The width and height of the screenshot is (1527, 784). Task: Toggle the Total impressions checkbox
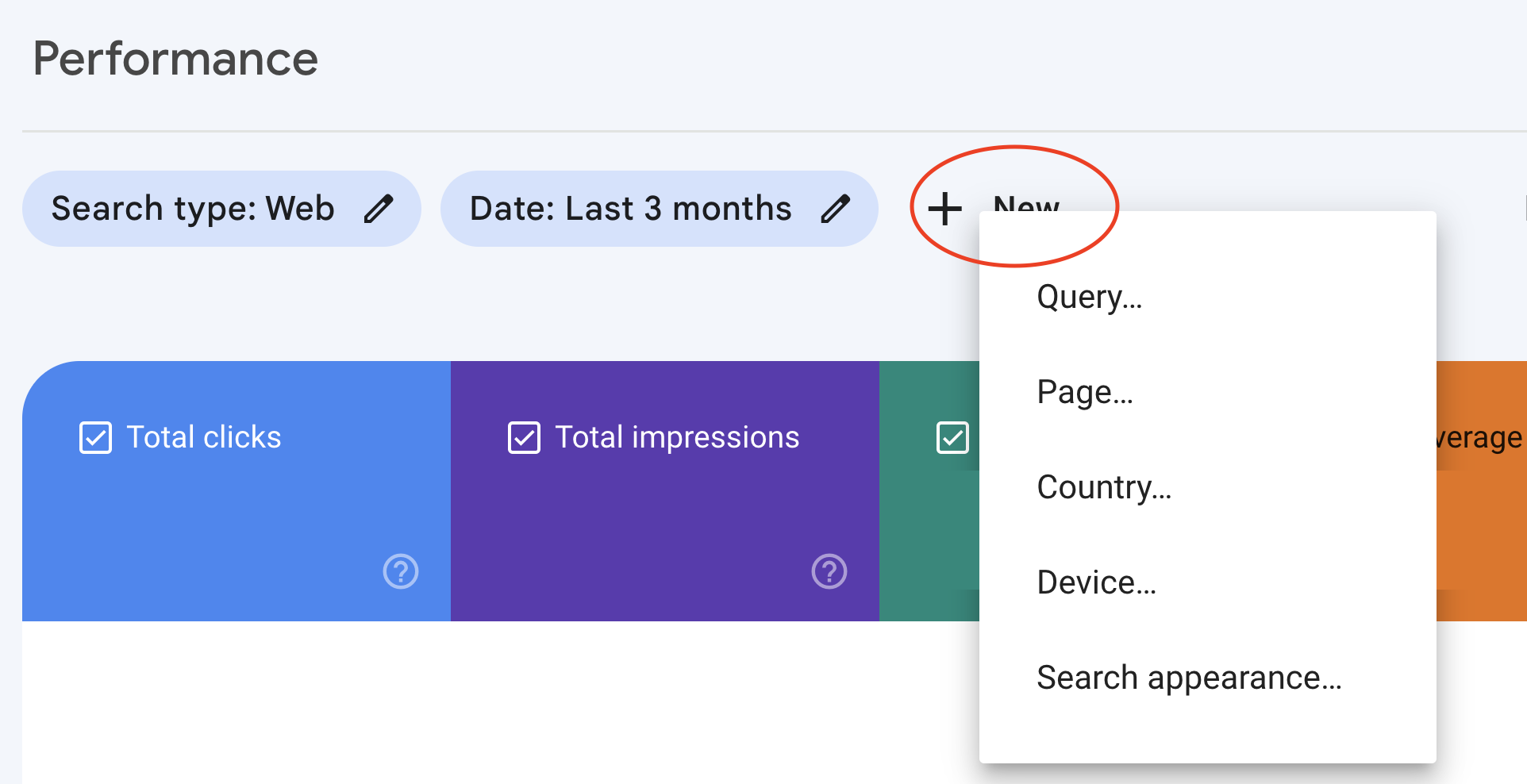[524, 438]
